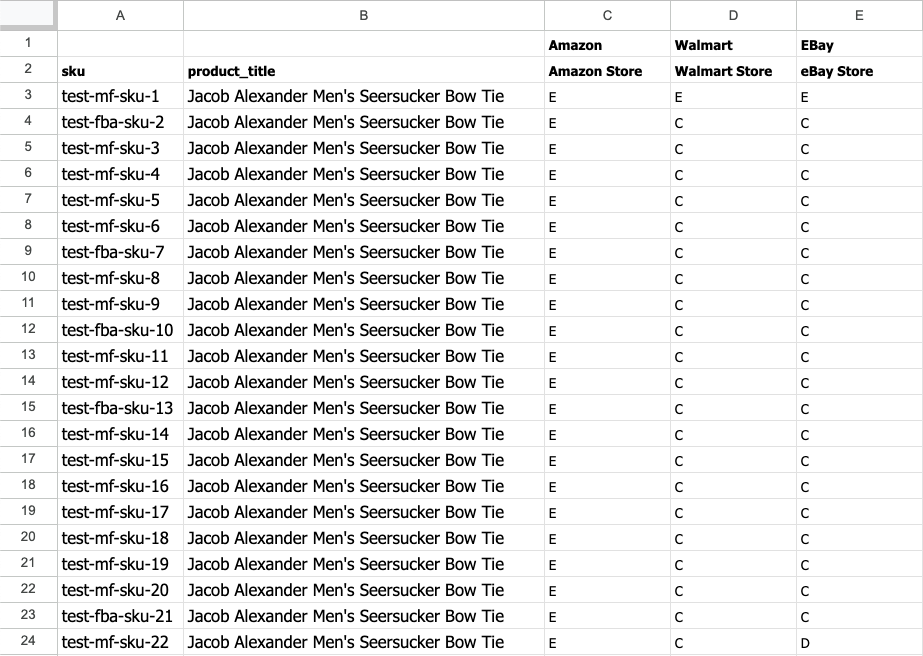
Task: Select row 15 header
Action: (28, 407)
